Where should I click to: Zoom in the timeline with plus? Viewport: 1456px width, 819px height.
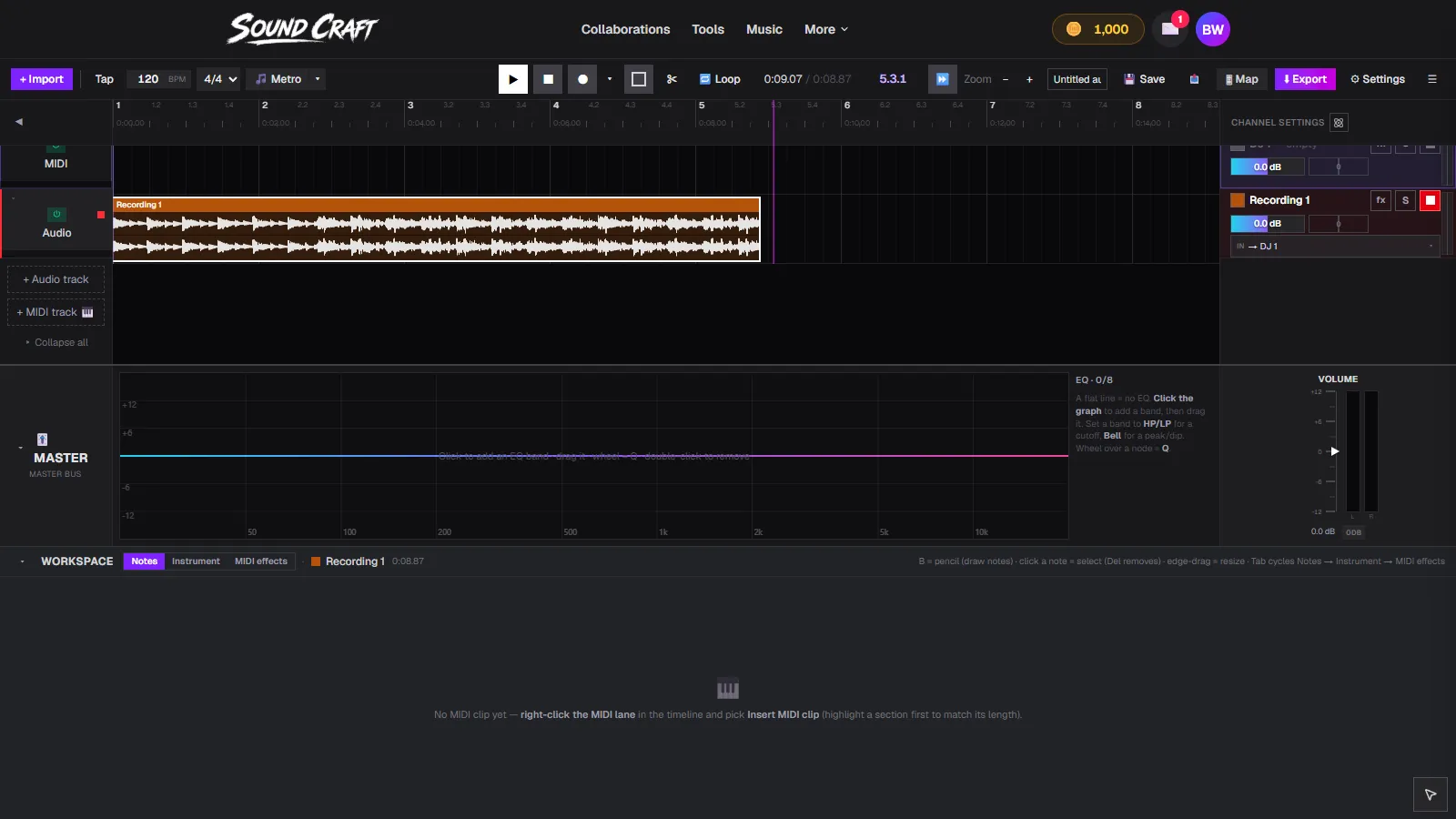[1029, 79]
